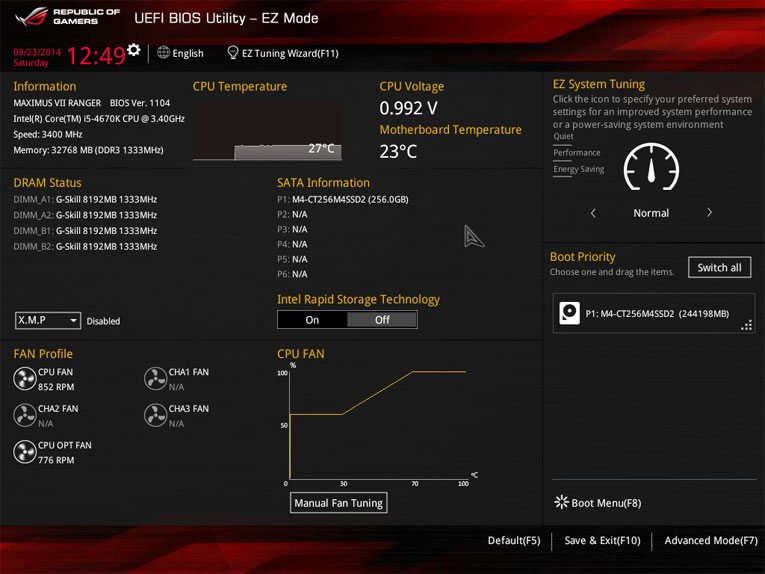Click the Republic of Gamers logo
This screenshot has height=574, width=765.
pyautogui.click(x=67, y=17)
